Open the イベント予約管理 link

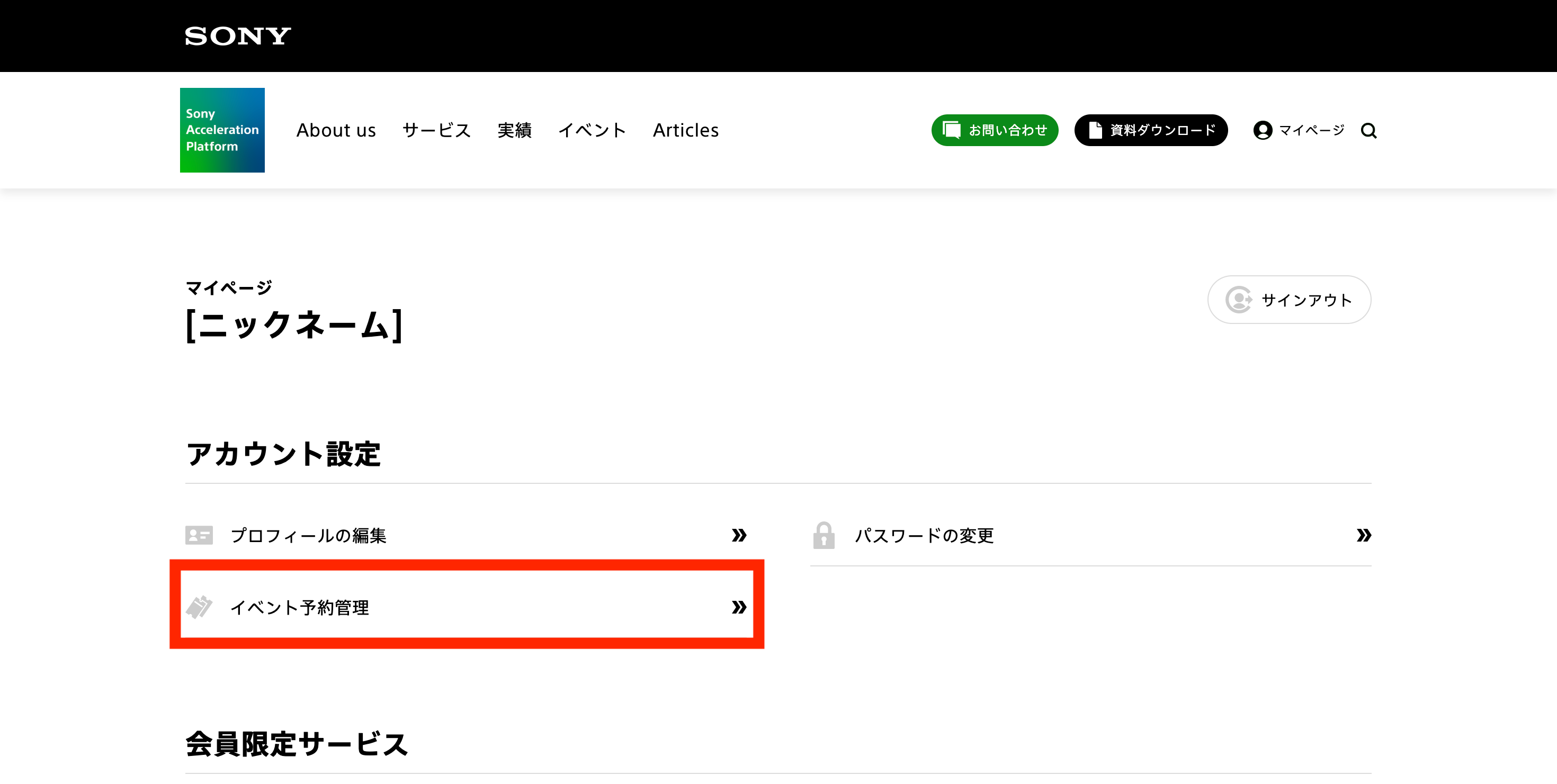tap(300, 607)
